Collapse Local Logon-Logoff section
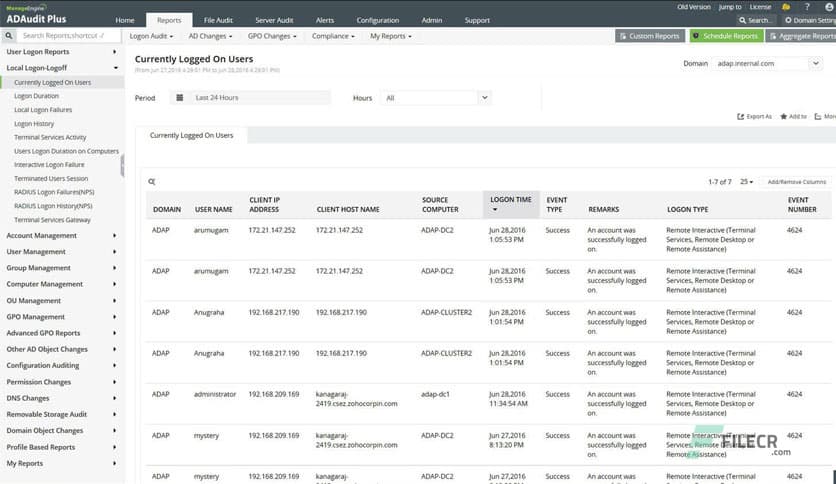This screenshot has height=484, width=836. [62, 68]
